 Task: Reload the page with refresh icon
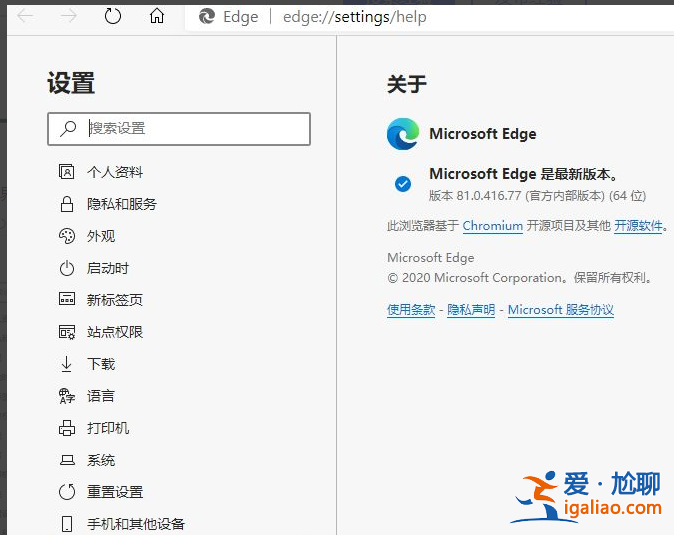[x=113, y=16]
